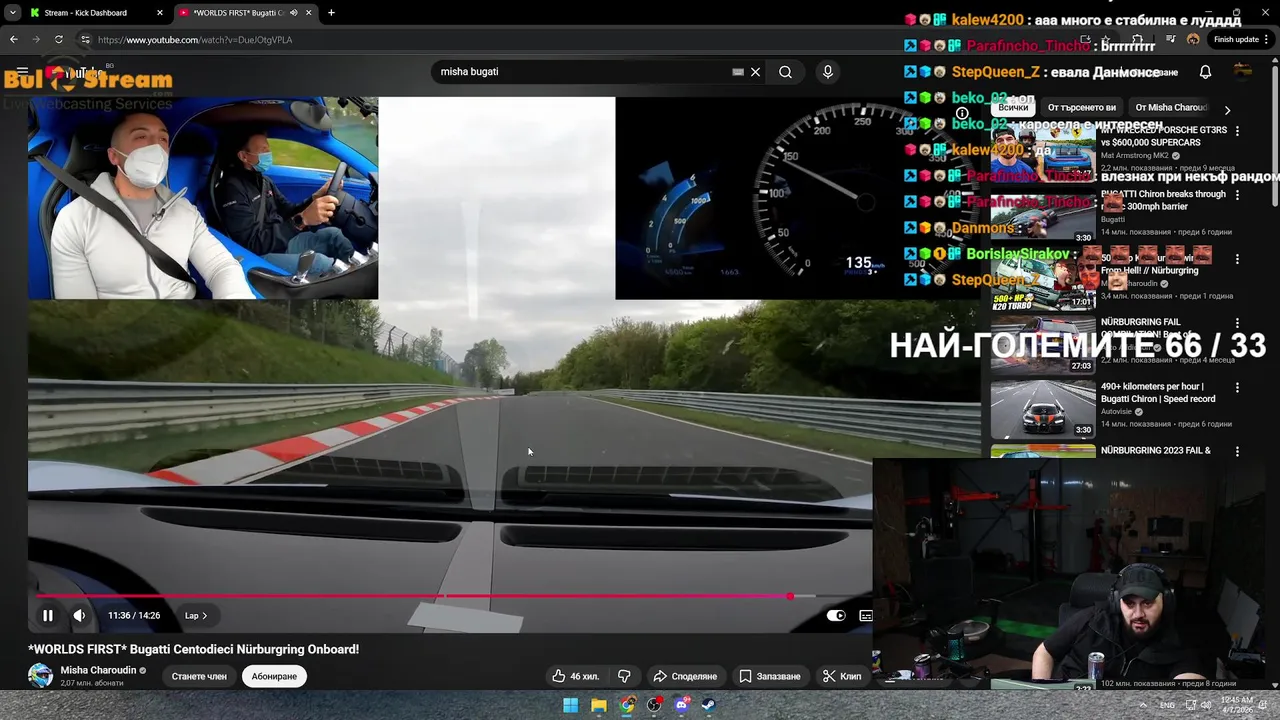Open the Misha Charoudin channel name link

(98, 671)
